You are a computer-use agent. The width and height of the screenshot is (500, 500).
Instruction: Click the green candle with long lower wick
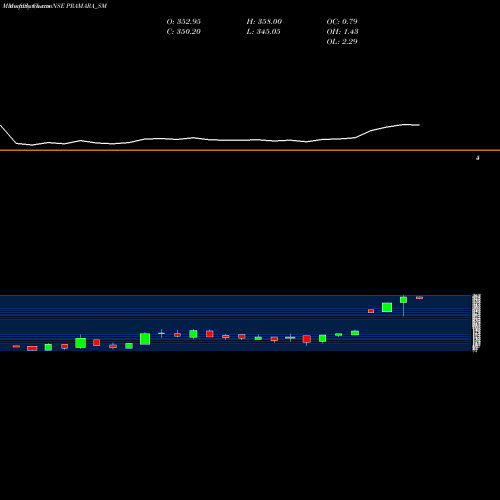coord(403,300)
